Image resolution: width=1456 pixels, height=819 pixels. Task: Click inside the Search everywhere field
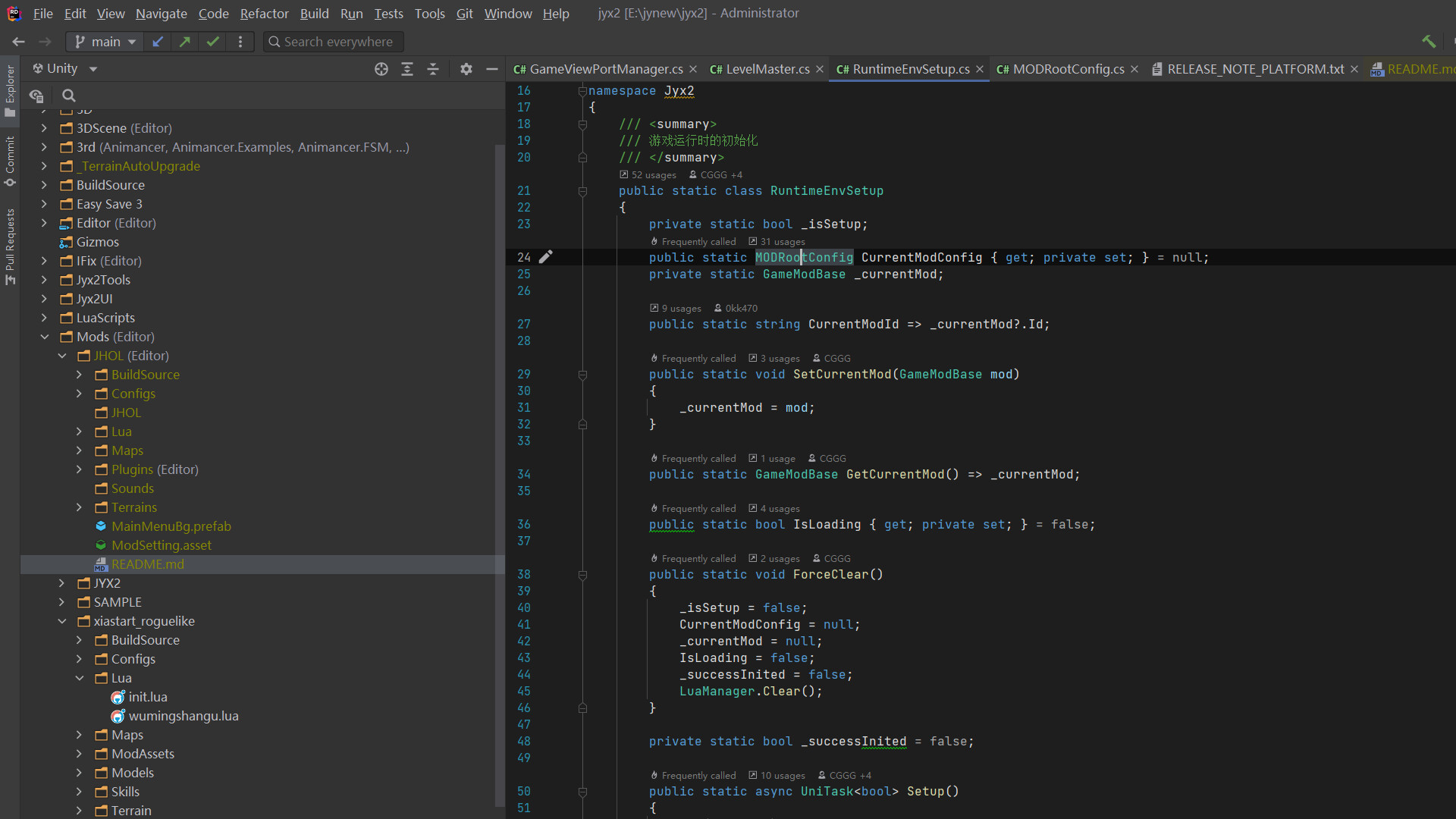click(332, 42)
